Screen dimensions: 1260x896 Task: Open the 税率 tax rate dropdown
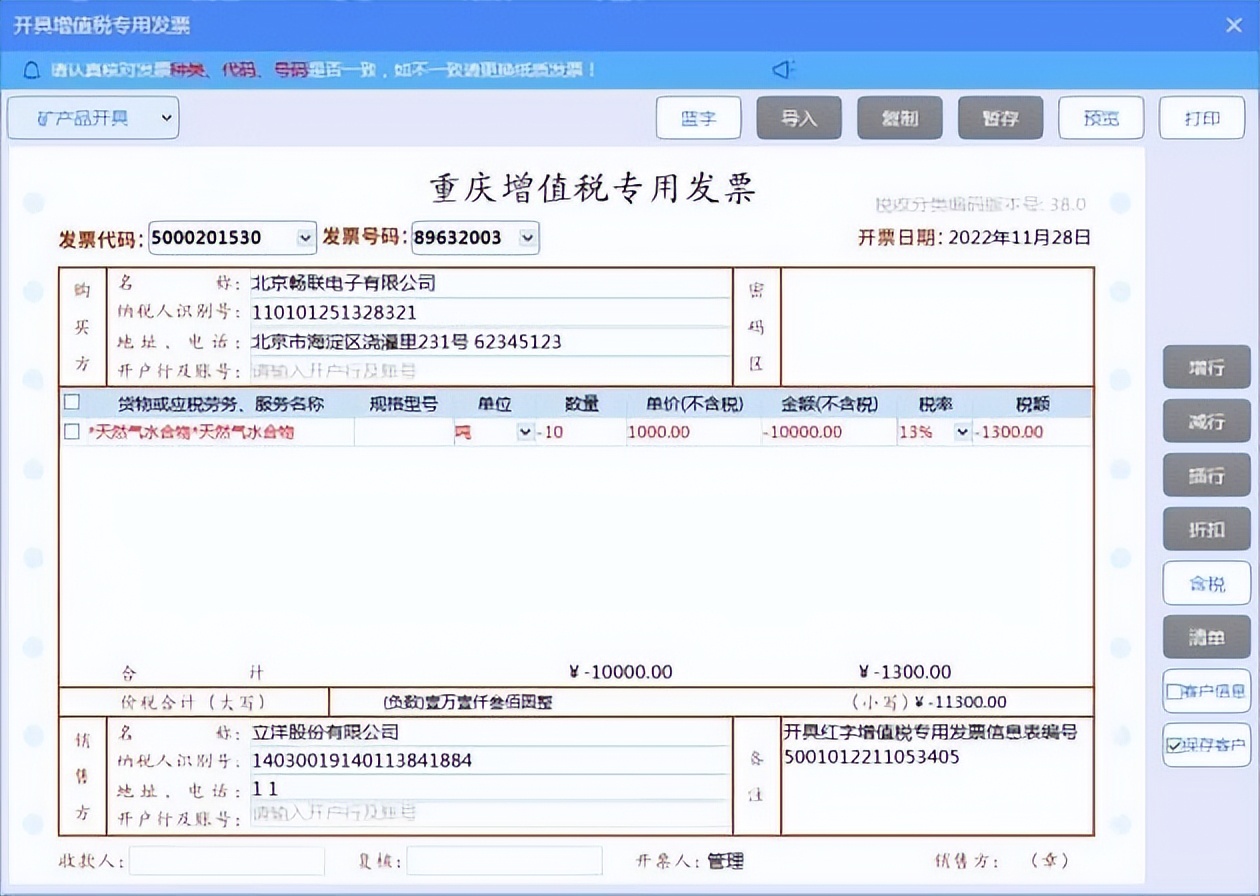coord(964,431)
